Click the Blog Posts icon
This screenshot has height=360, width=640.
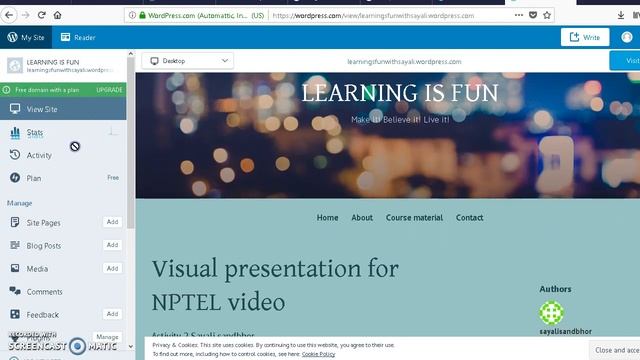15,245
